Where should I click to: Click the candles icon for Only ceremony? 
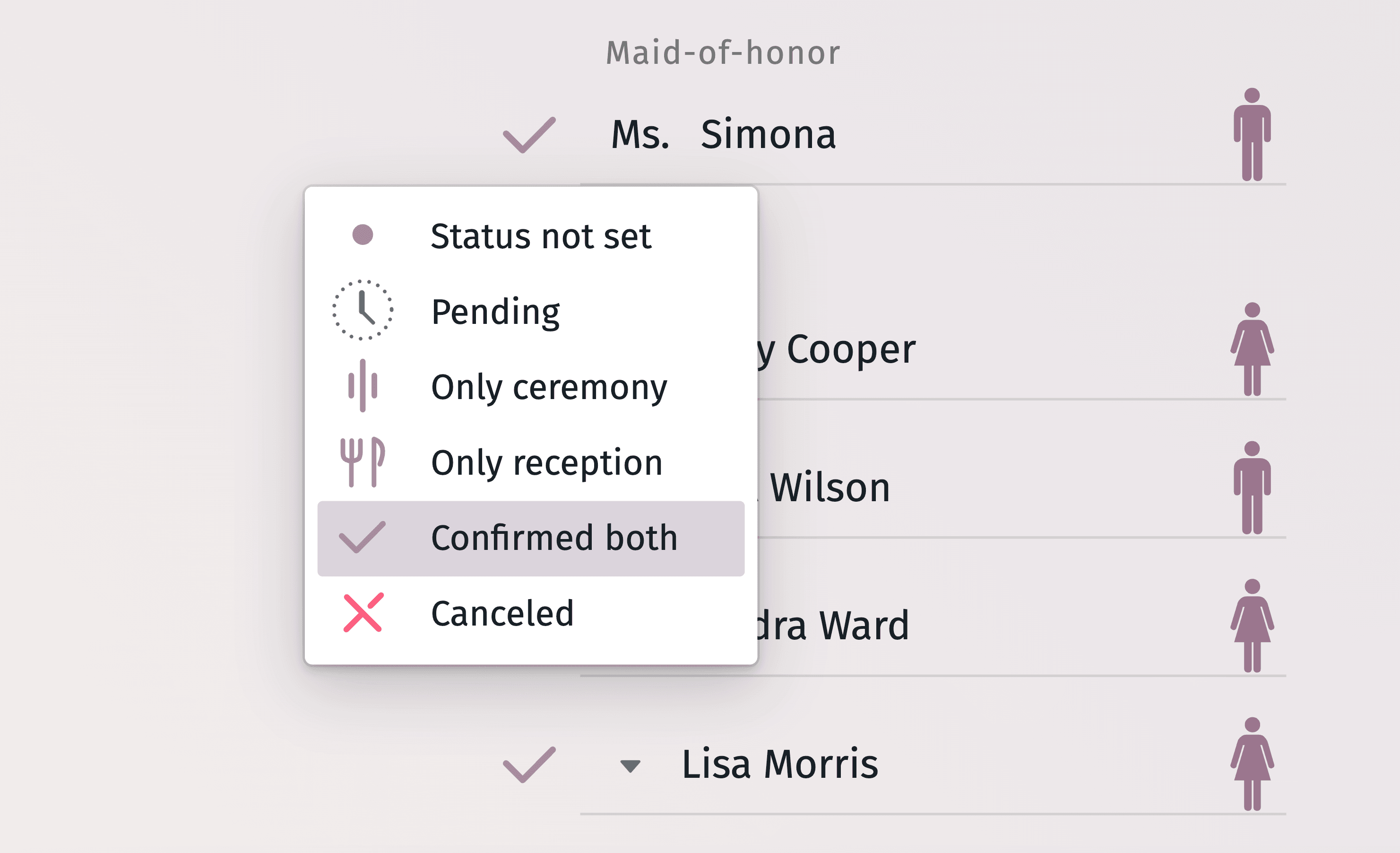pos(363,386)
